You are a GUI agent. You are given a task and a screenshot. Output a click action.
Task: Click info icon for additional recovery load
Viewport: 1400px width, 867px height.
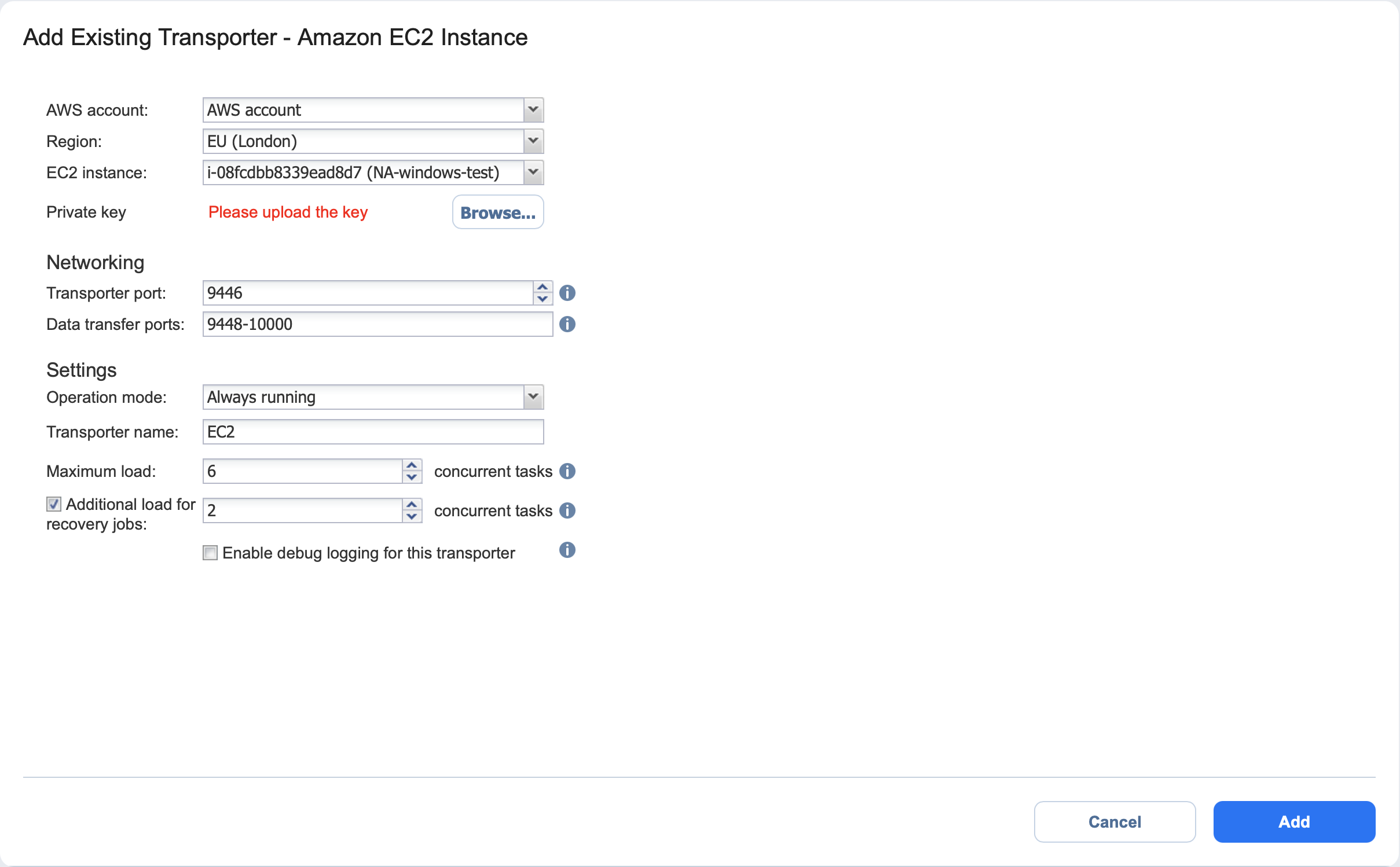[x=567, y=510]
